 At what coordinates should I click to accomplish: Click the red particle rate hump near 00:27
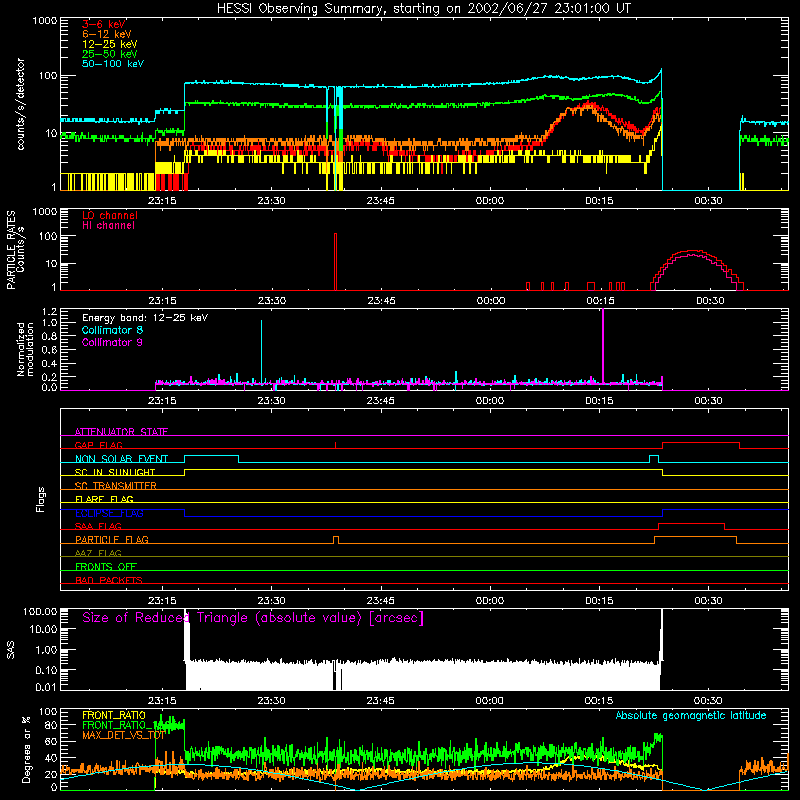click(x=697, y=270)
